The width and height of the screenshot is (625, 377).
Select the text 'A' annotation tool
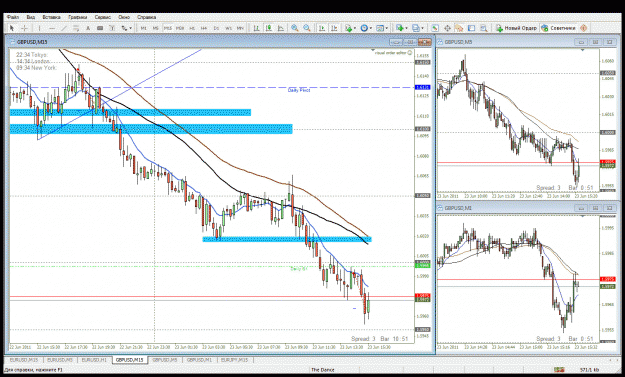click(x=88, y=28)
